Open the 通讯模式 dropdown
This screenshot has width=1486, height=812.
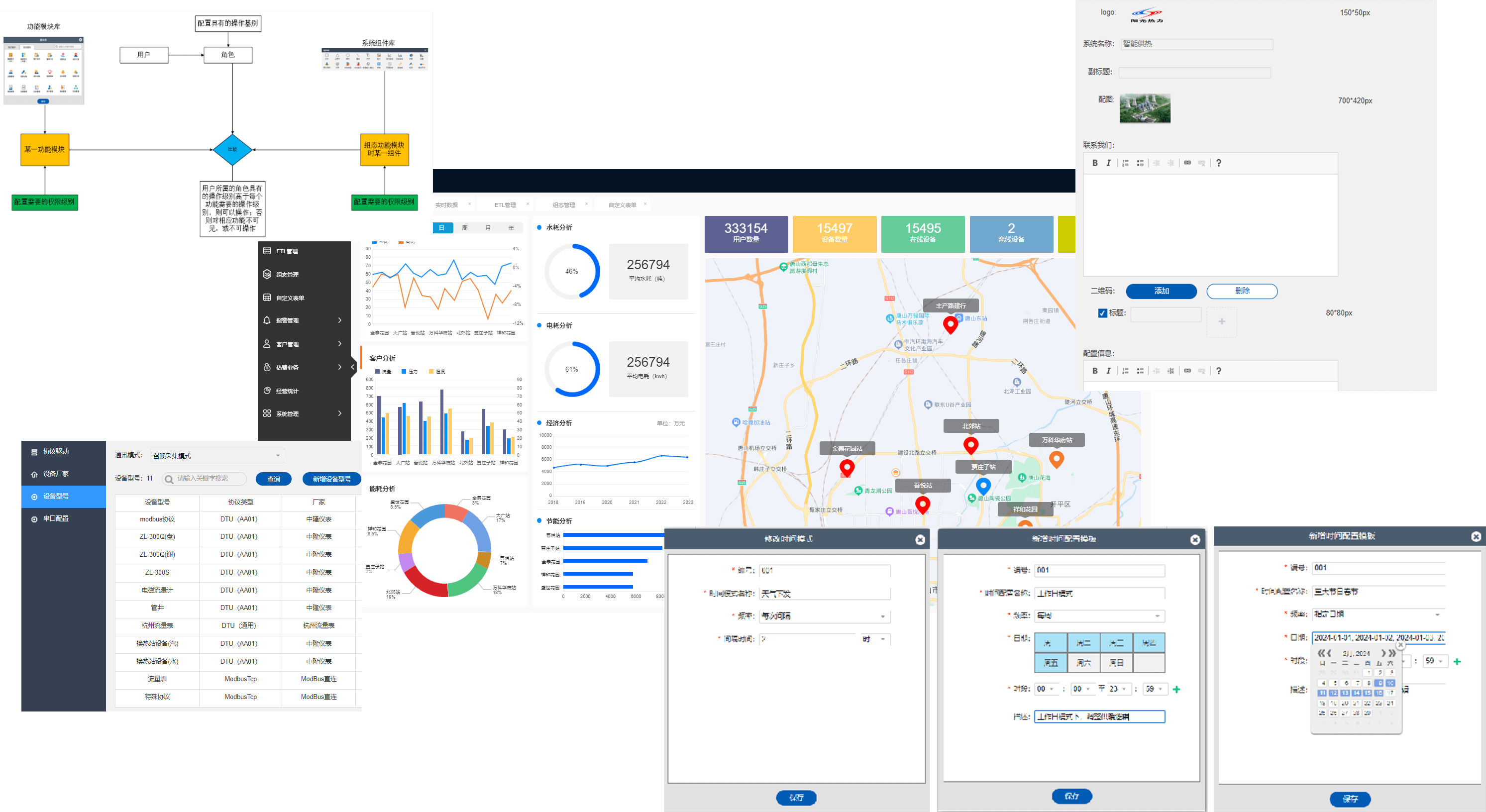pyautogui.click(x=217, y=456)
